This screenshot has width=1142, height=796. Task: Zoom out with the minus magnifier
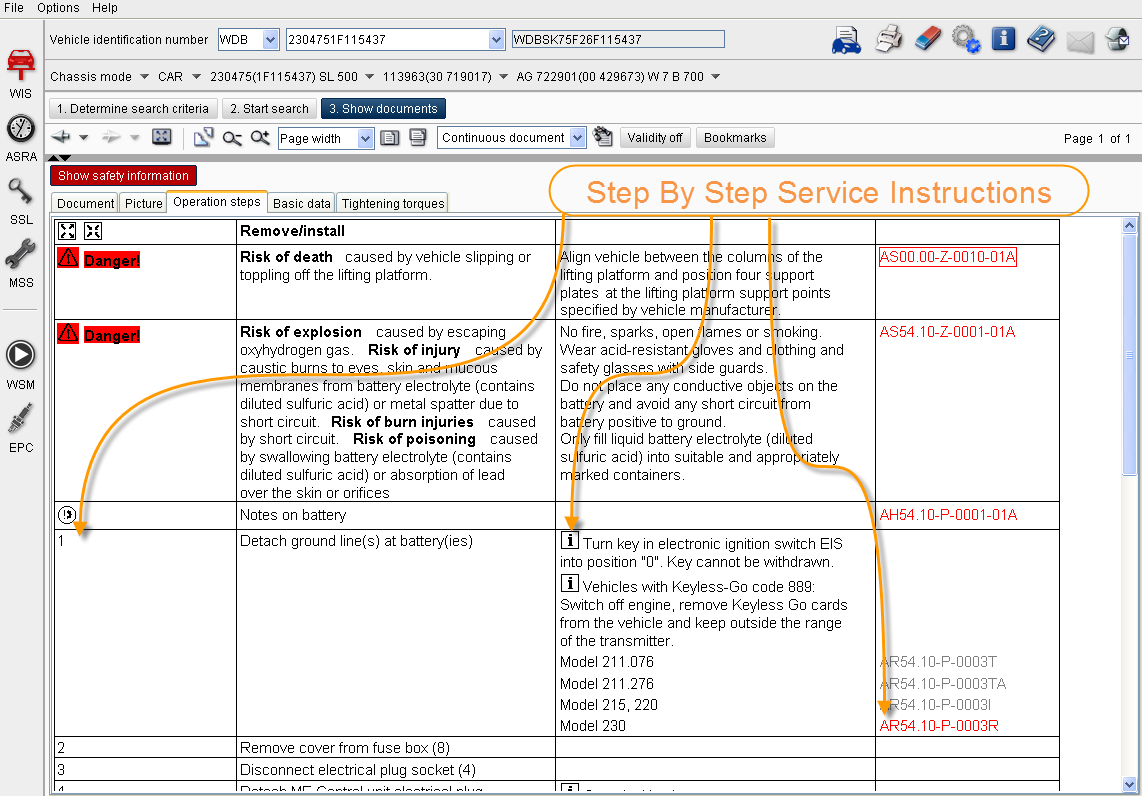click(x=232, y=138)
